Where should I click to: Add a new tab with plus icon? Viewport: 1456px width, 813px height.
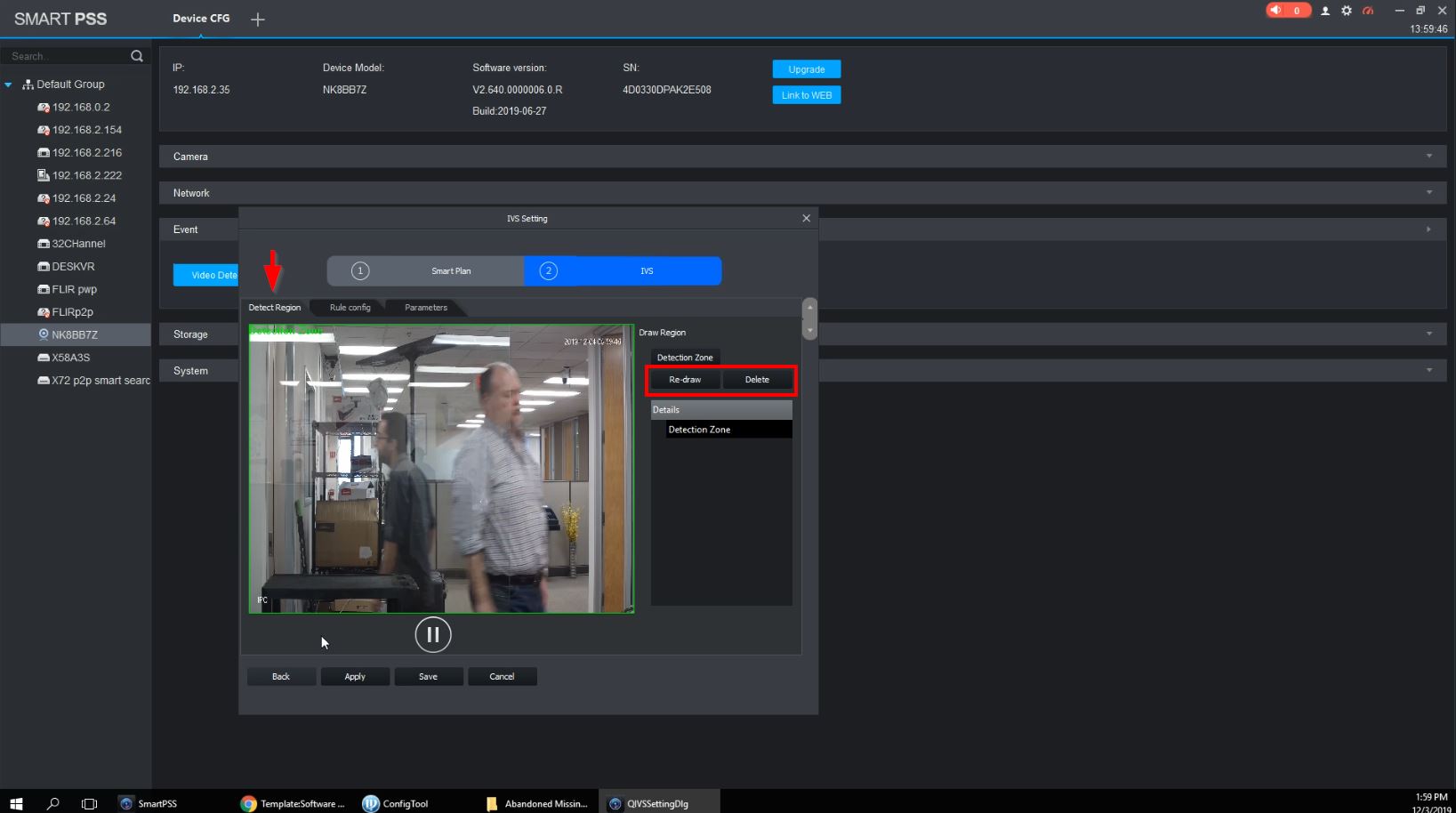click(258, 20)
